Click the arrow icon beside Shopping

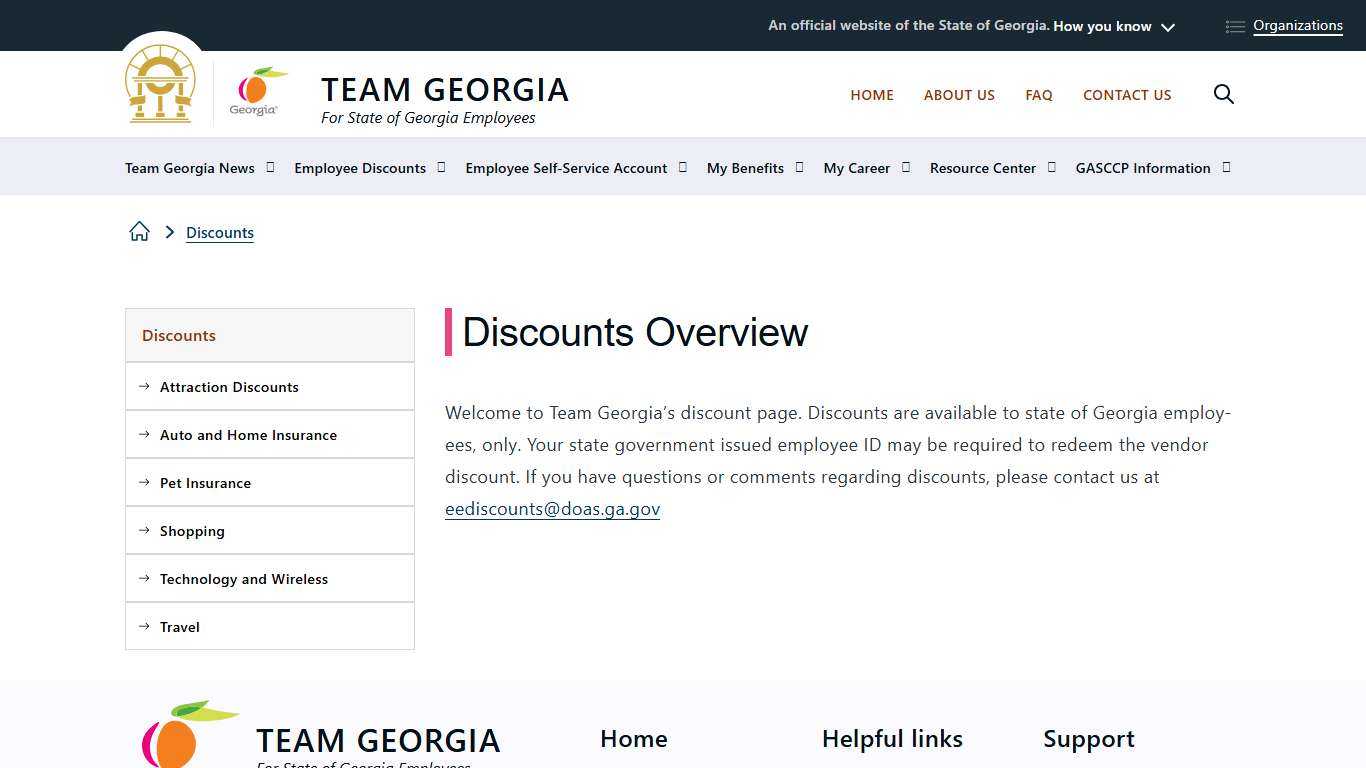point(141,530)
